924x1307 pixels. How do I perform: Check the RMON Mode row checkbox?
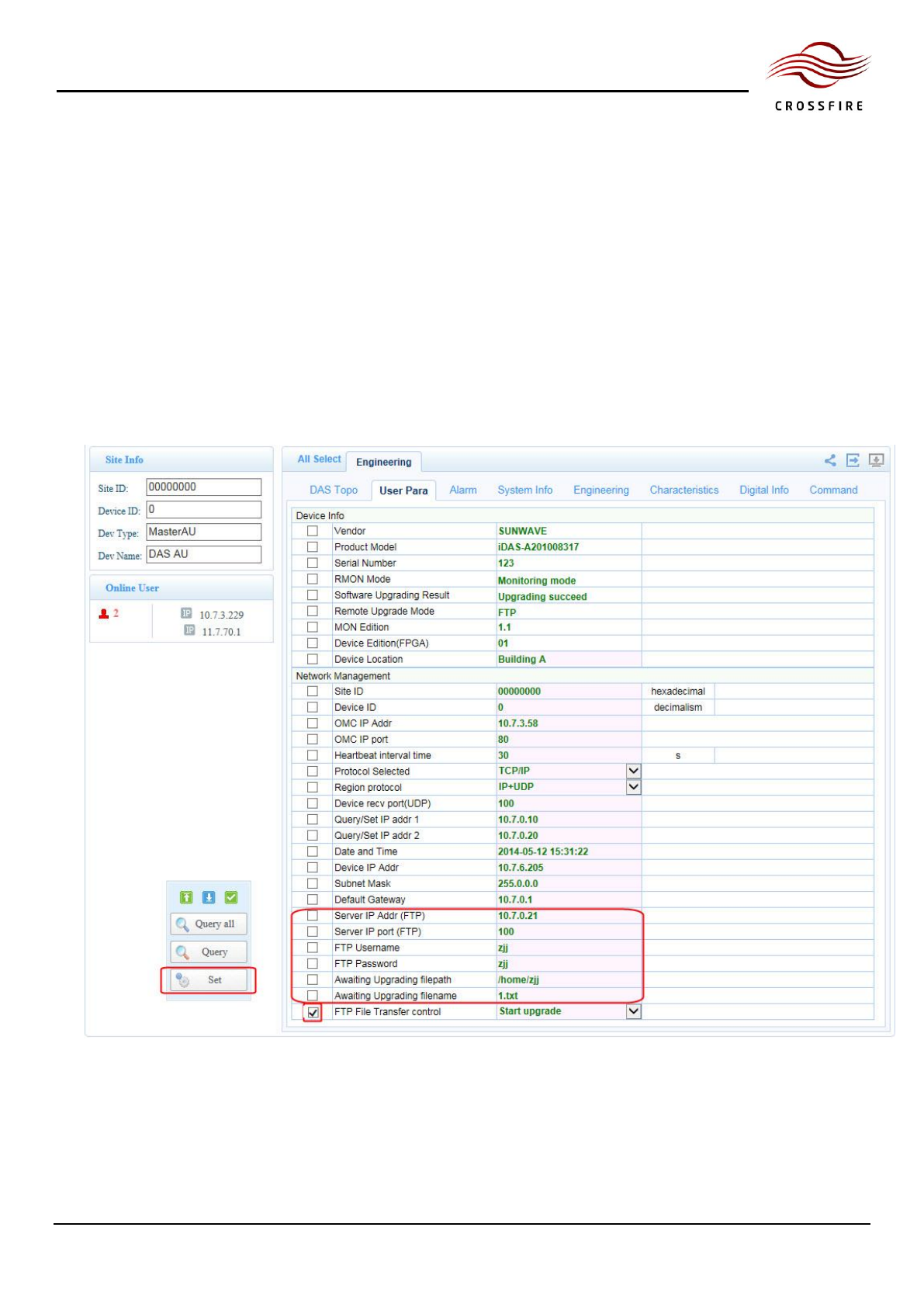pos(313,579)
